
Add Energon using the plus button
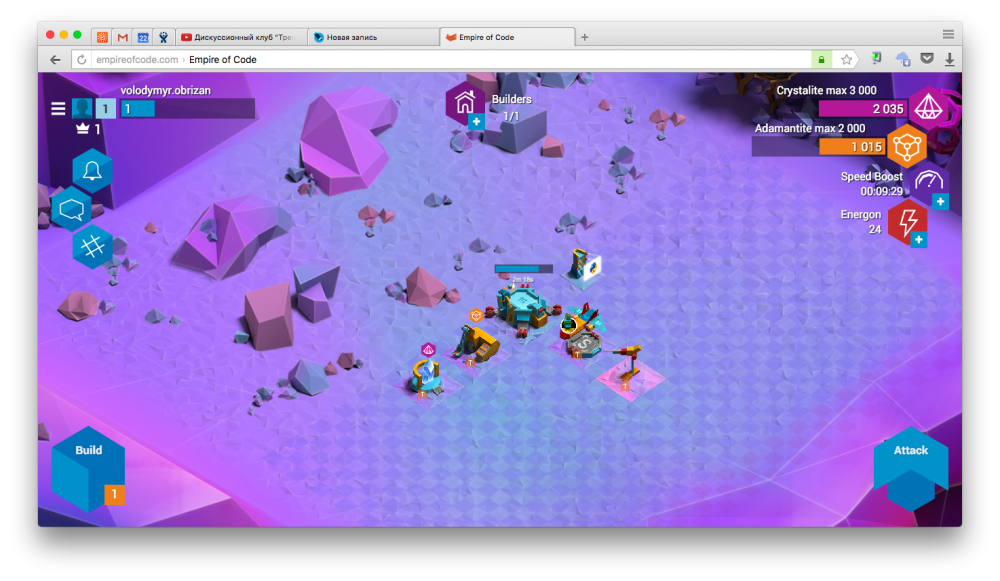918,240
